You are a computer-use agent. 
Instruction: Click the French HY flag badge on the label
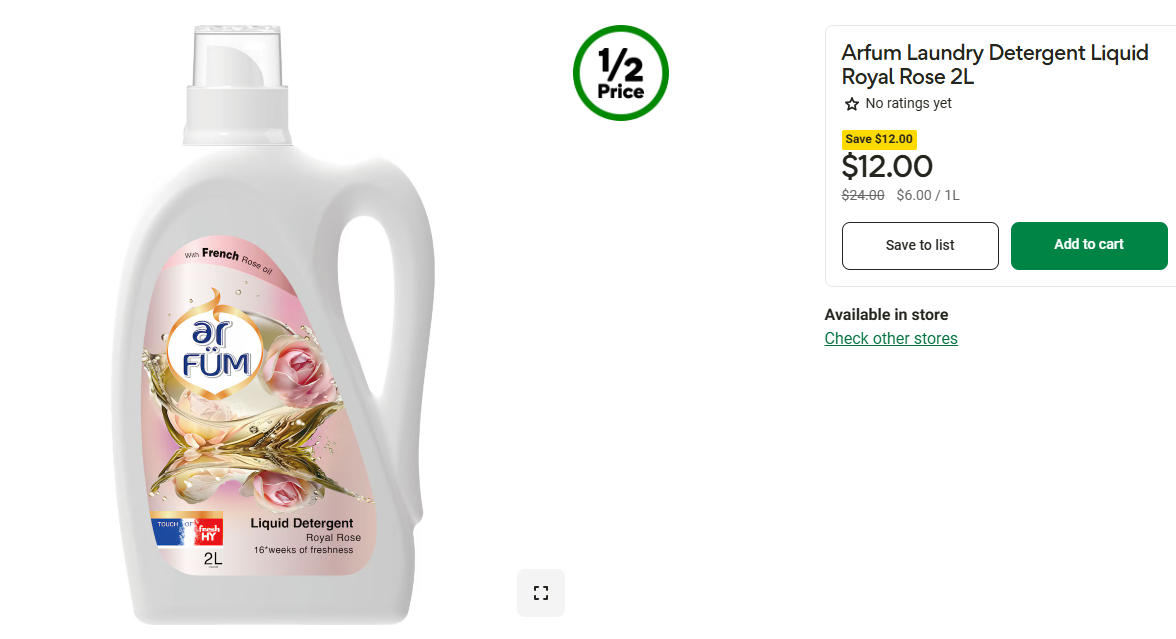click(186, 531)
